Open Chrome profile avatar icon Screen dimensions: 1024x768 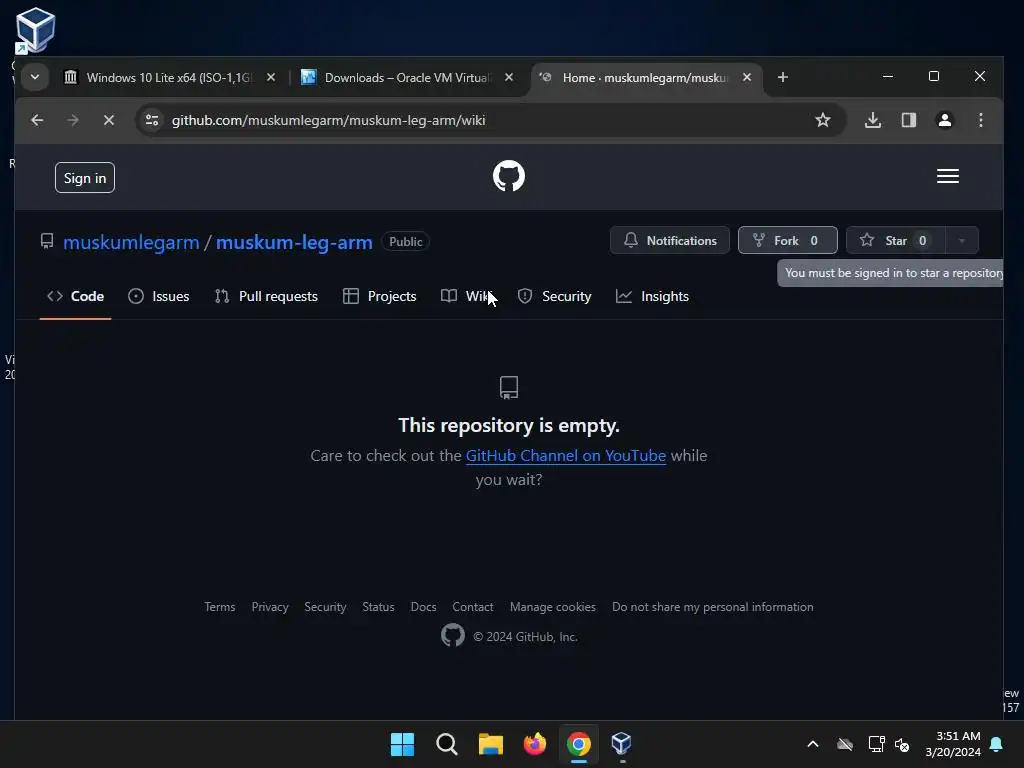tap(944, 120)
